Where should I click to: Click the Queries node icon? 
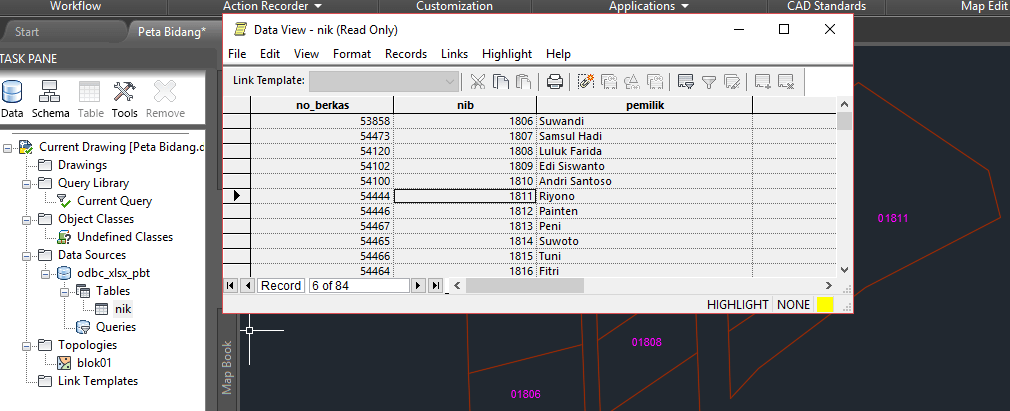(x=83, y=327)
